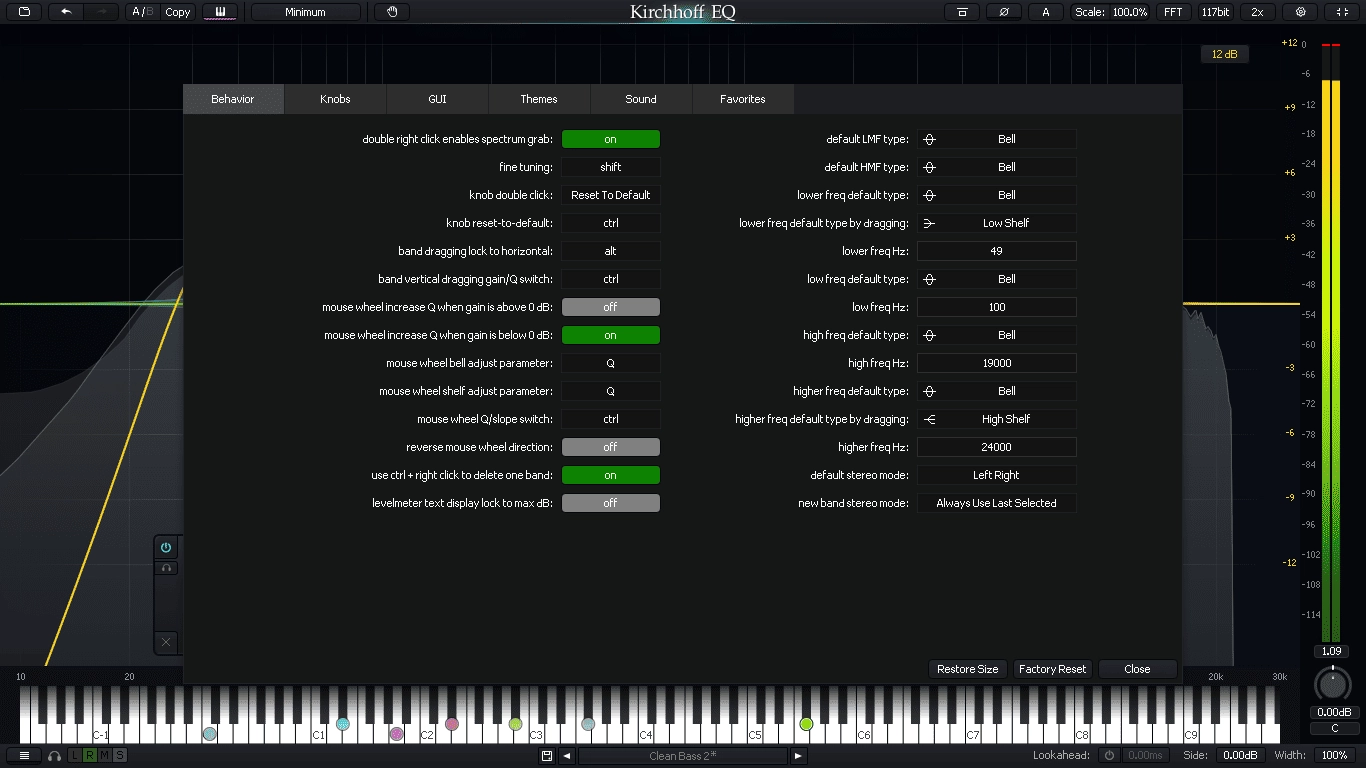Toggle the piano keyboard display icon
The image size is (1366, 768).
(x=220, y=12)
